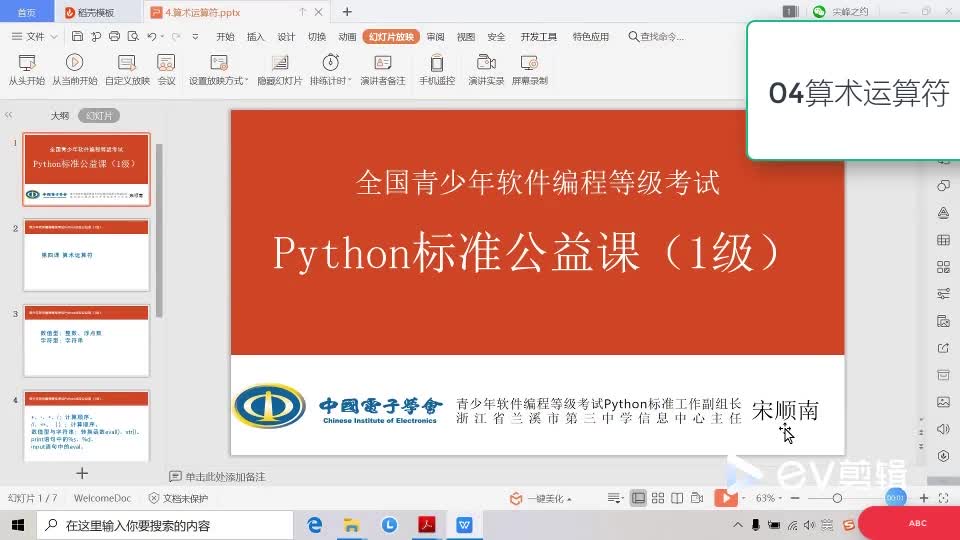Switch to the 开始 ribbon tab

tap(225, 37)
